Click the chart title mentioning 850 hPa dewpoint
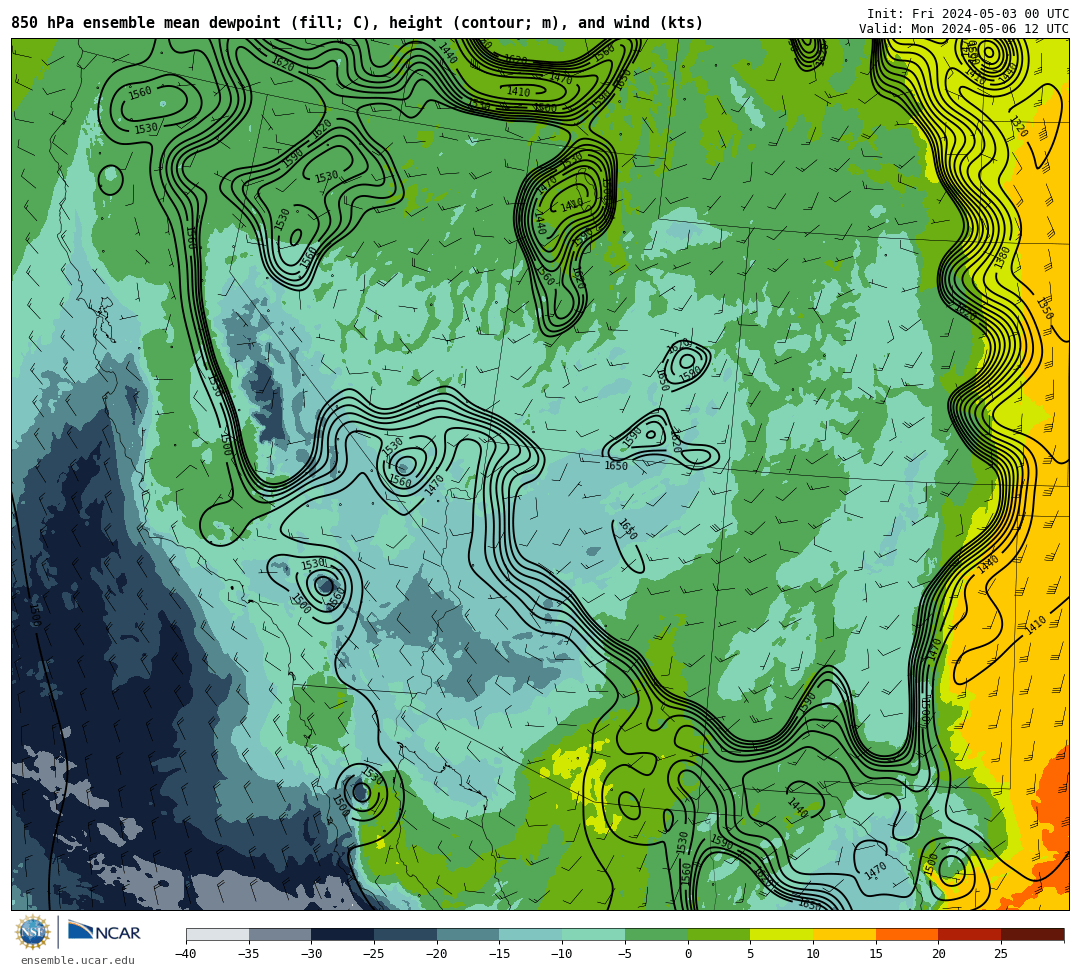 357,23
